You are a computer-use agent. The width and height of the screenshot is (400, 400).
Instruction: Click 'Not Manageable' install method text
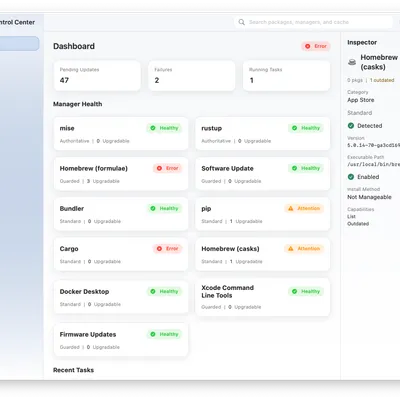pos(369,197)
